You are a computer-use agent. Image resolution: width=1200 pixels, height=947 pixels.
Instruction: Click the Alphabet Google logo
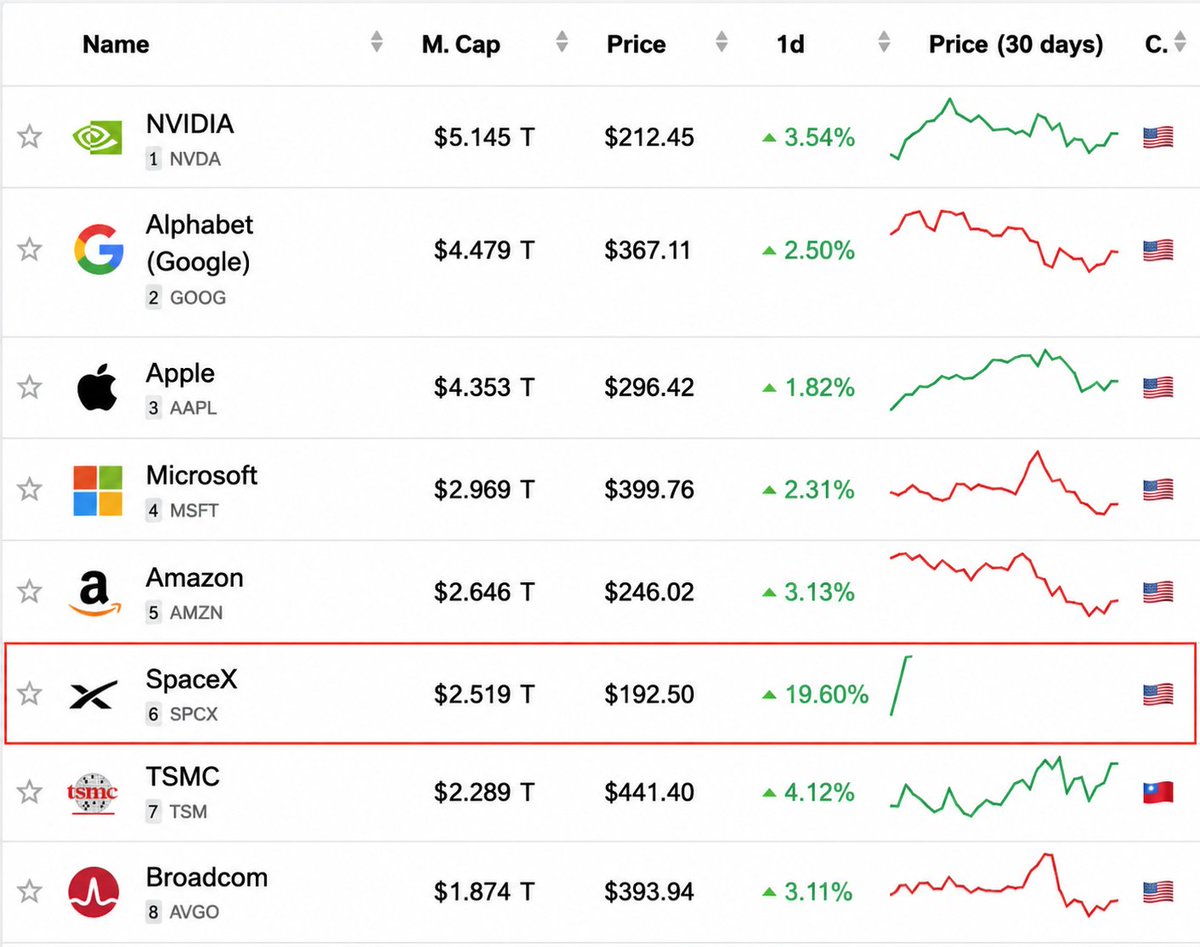pyautogui.click(x=98, y=250)
